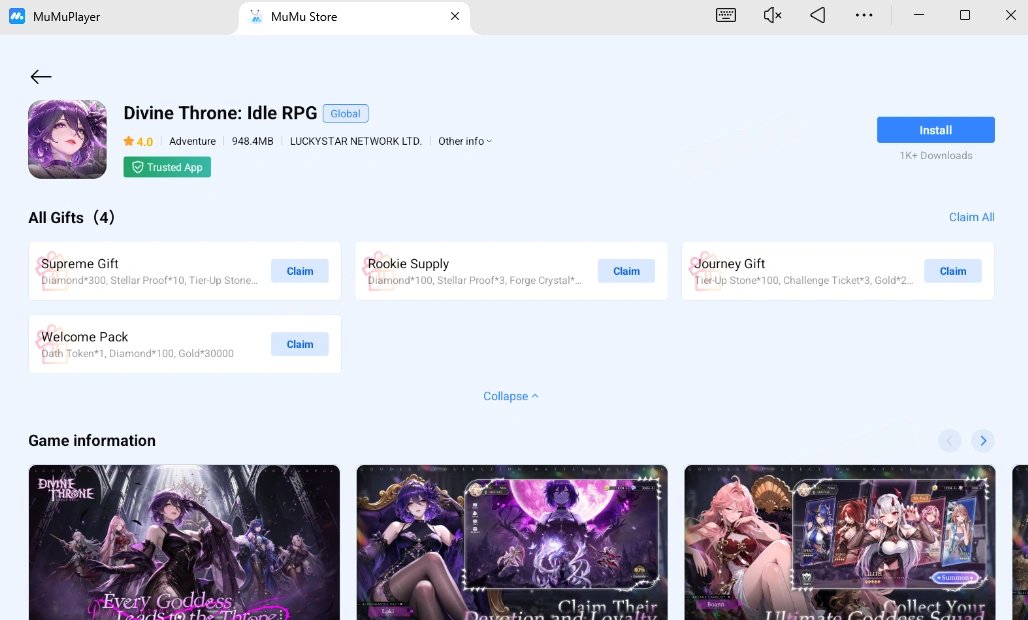Click the 948.4MB size text
This screenshot has width=1028, height=620.
[252, 141]
